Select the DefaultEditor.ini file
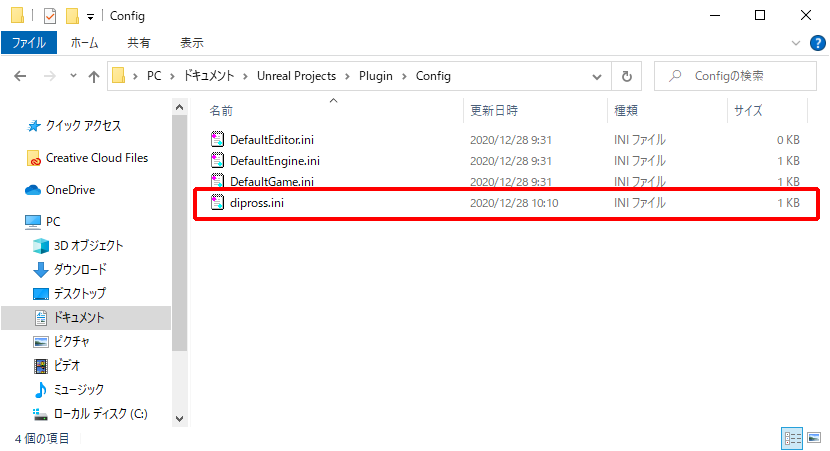 (x=272, y=140)
